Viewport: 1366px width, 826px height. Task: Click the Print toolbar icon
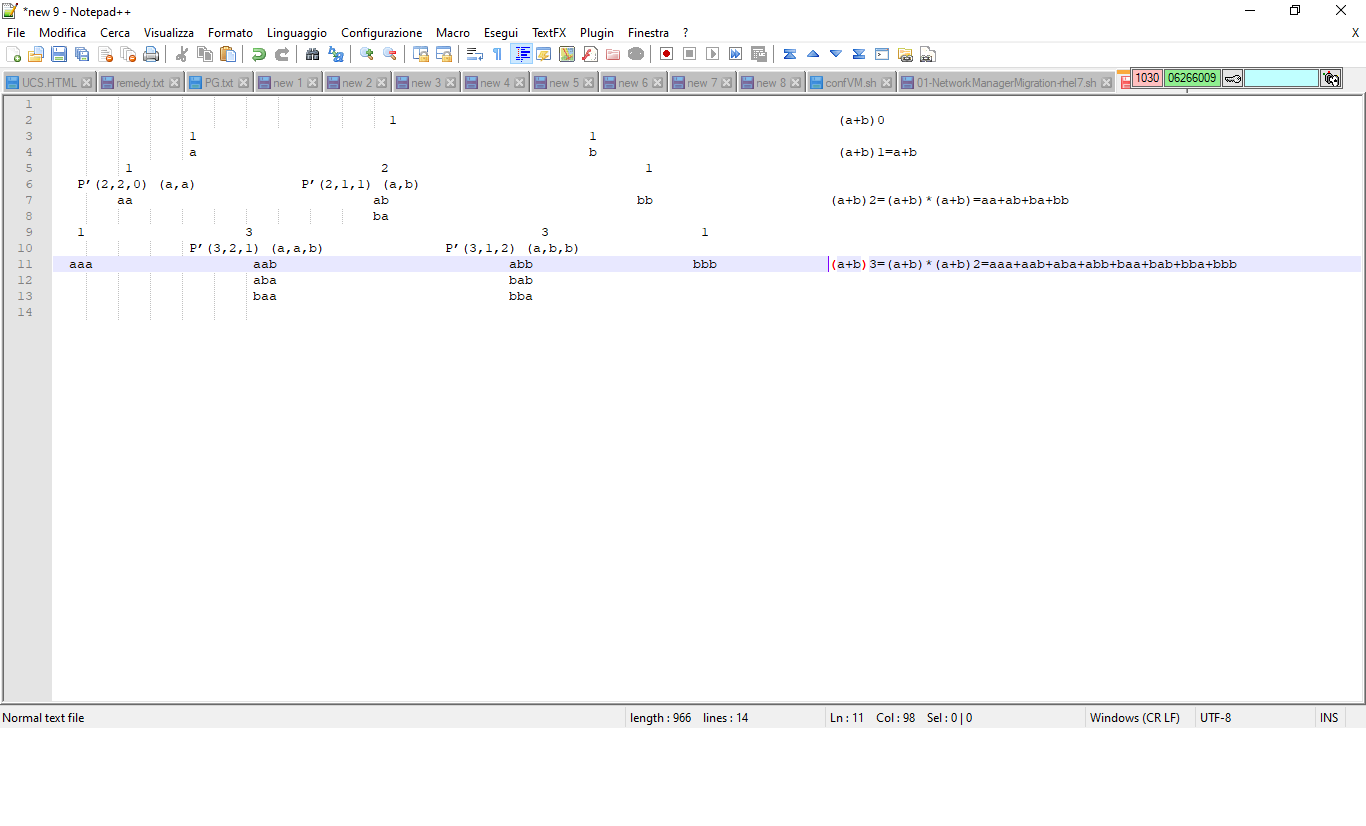point(151,54)
